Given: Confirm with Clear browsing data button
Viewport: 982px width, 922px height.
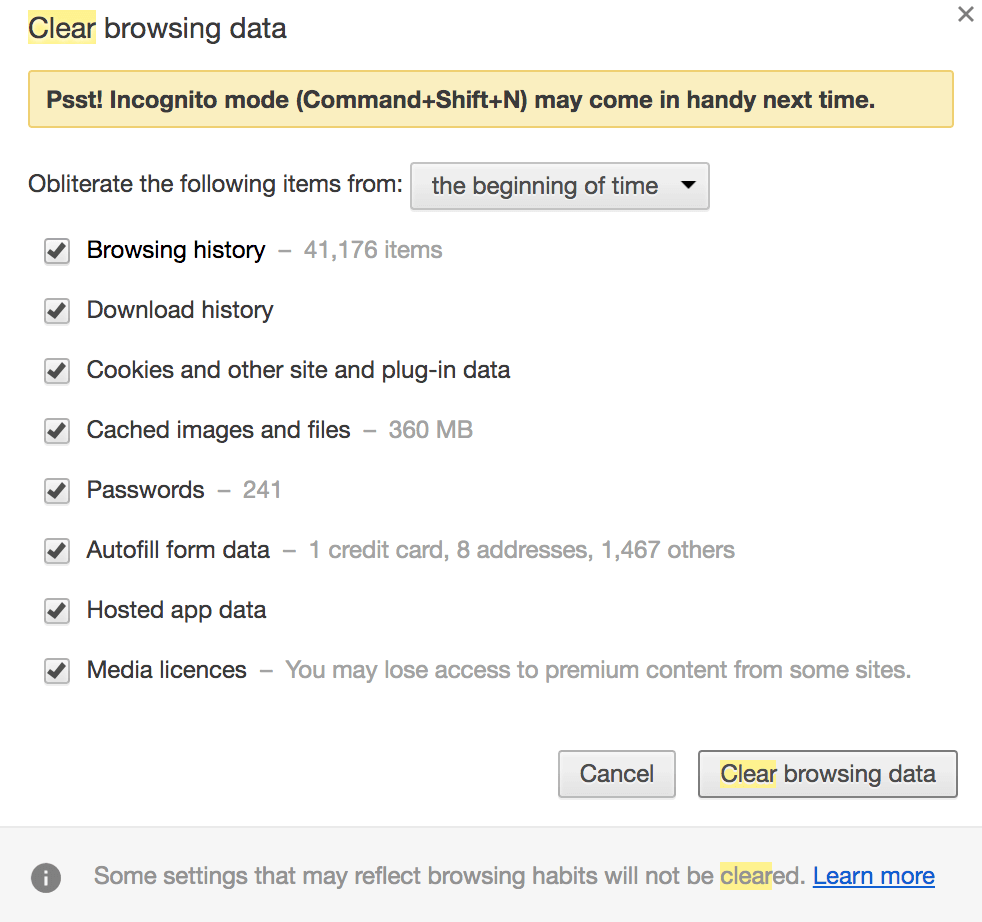Looking at the screenshot, I should coord(827,774).
